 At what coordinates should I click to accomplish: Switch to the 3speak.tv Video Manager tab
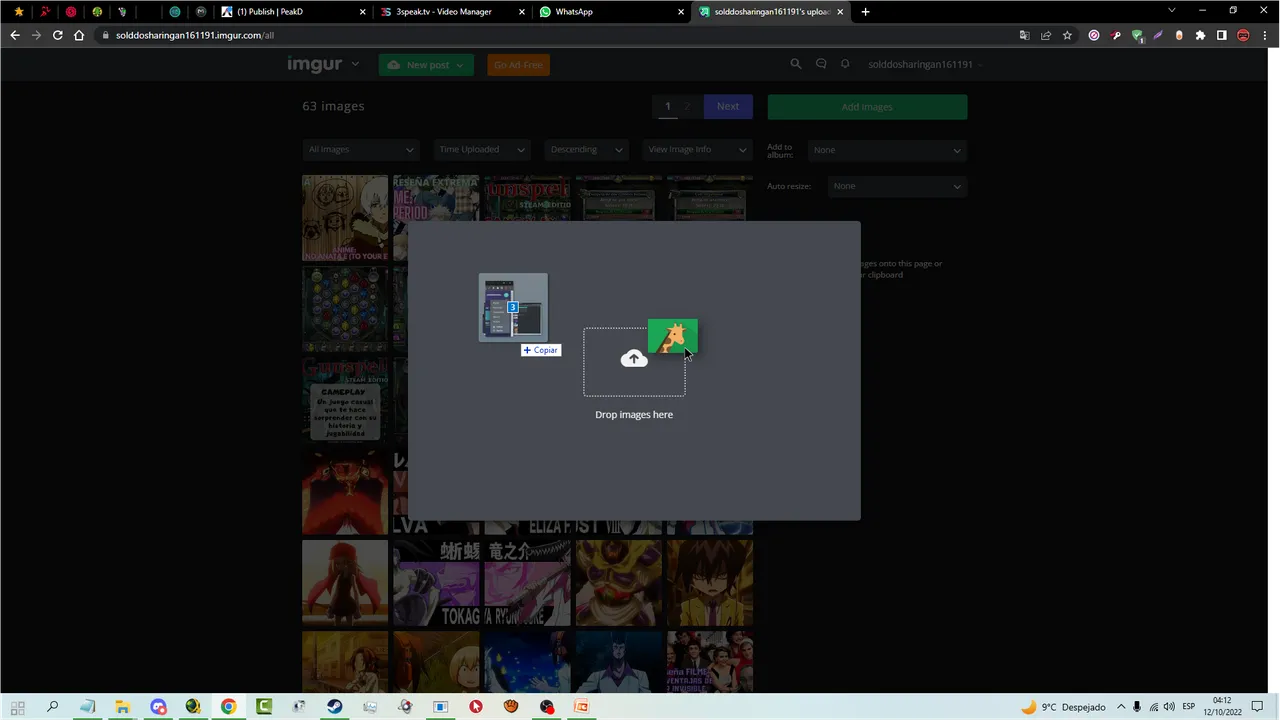443,12
